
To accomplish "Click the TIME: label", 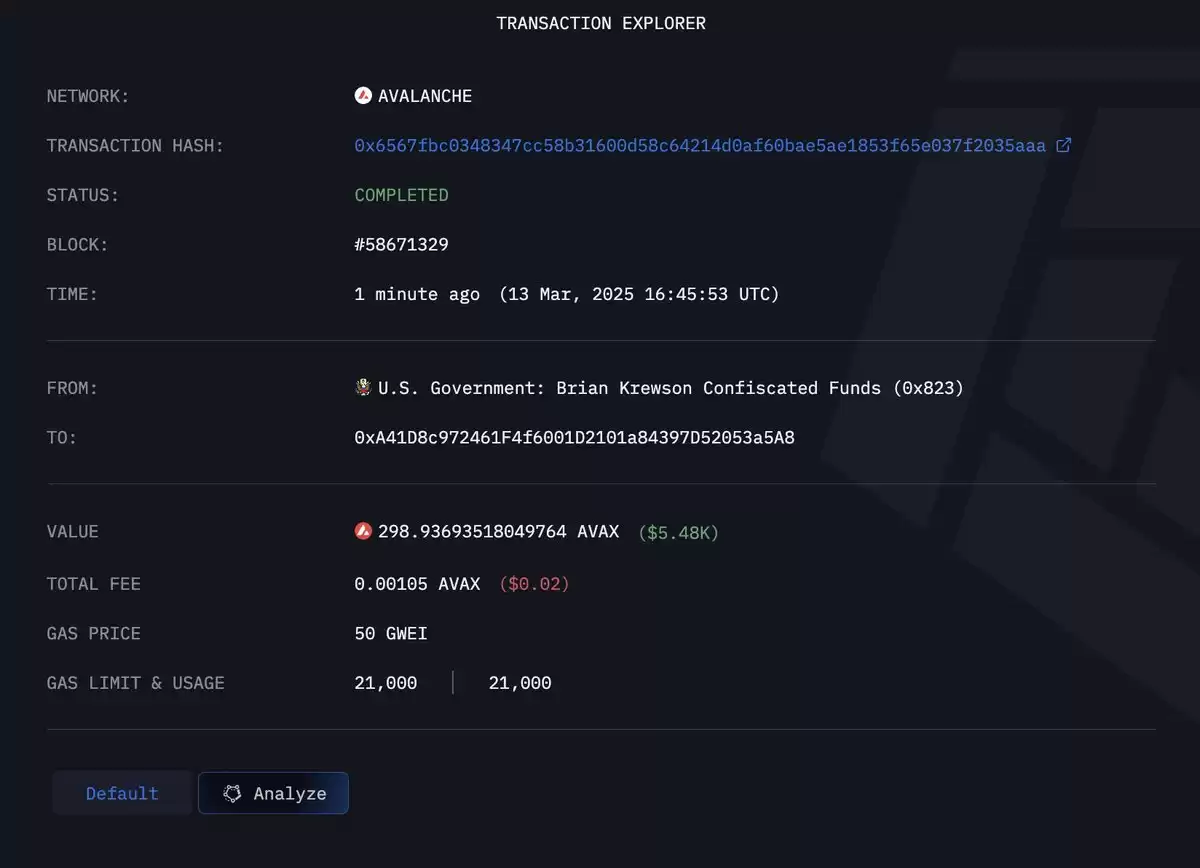I will [x=72, y=294].
